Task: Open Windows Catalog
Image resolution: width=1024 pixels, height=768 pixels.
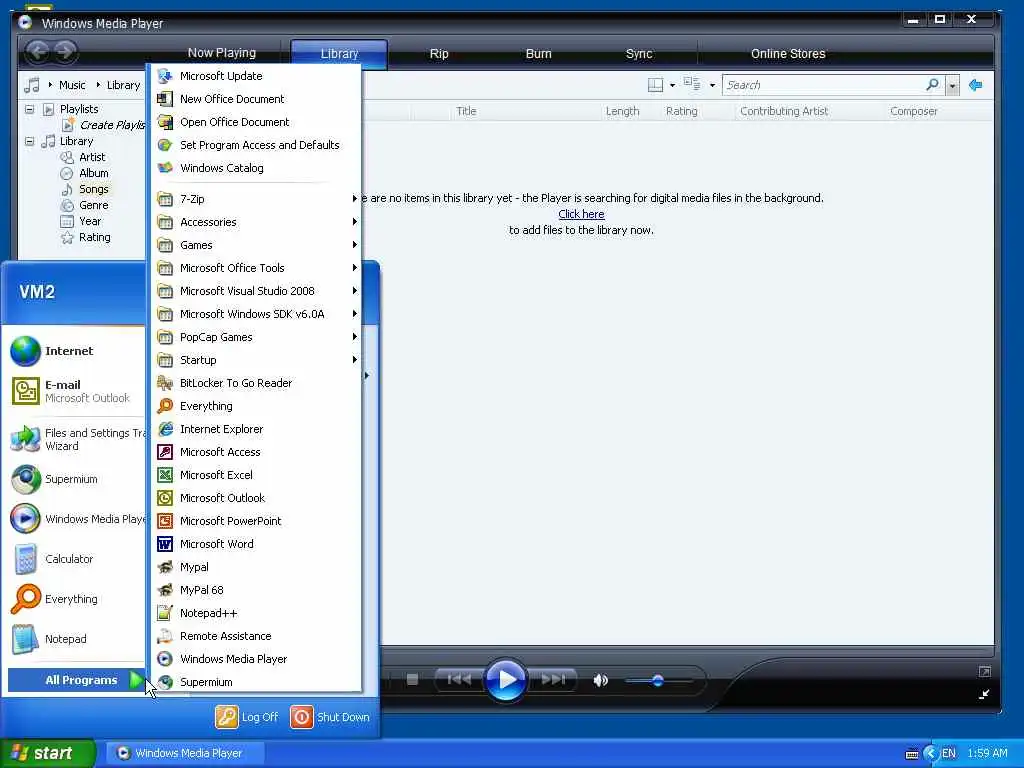Action: pos(256,168)
